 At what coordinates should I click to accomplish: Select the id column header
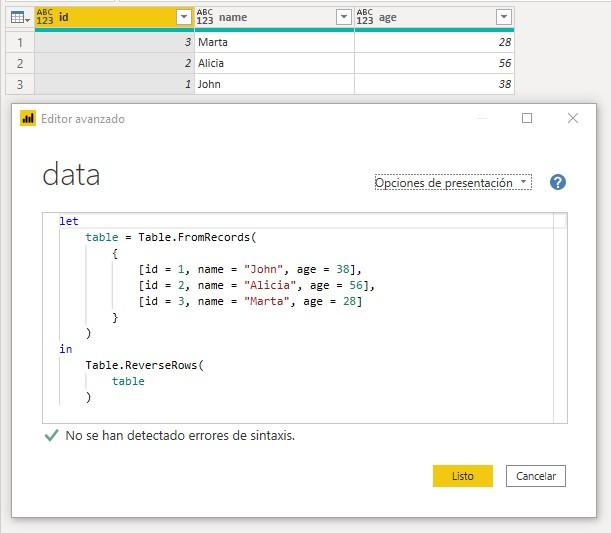(115, 17)
